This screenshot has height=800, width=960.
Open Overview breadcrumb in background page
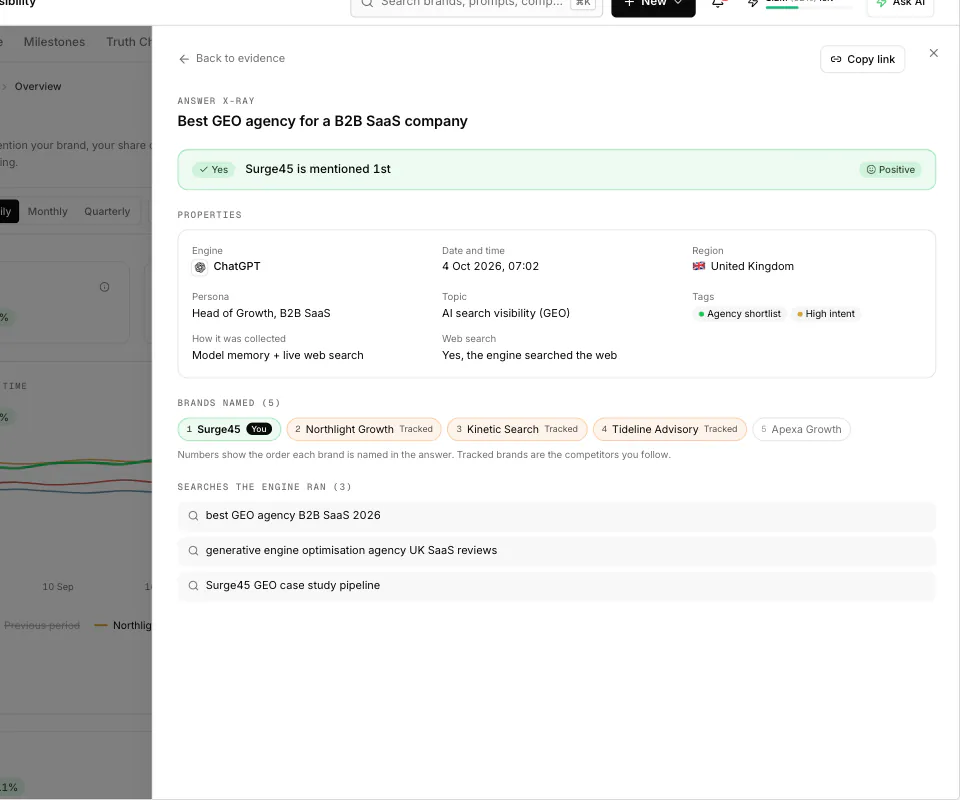click(38, 87)
